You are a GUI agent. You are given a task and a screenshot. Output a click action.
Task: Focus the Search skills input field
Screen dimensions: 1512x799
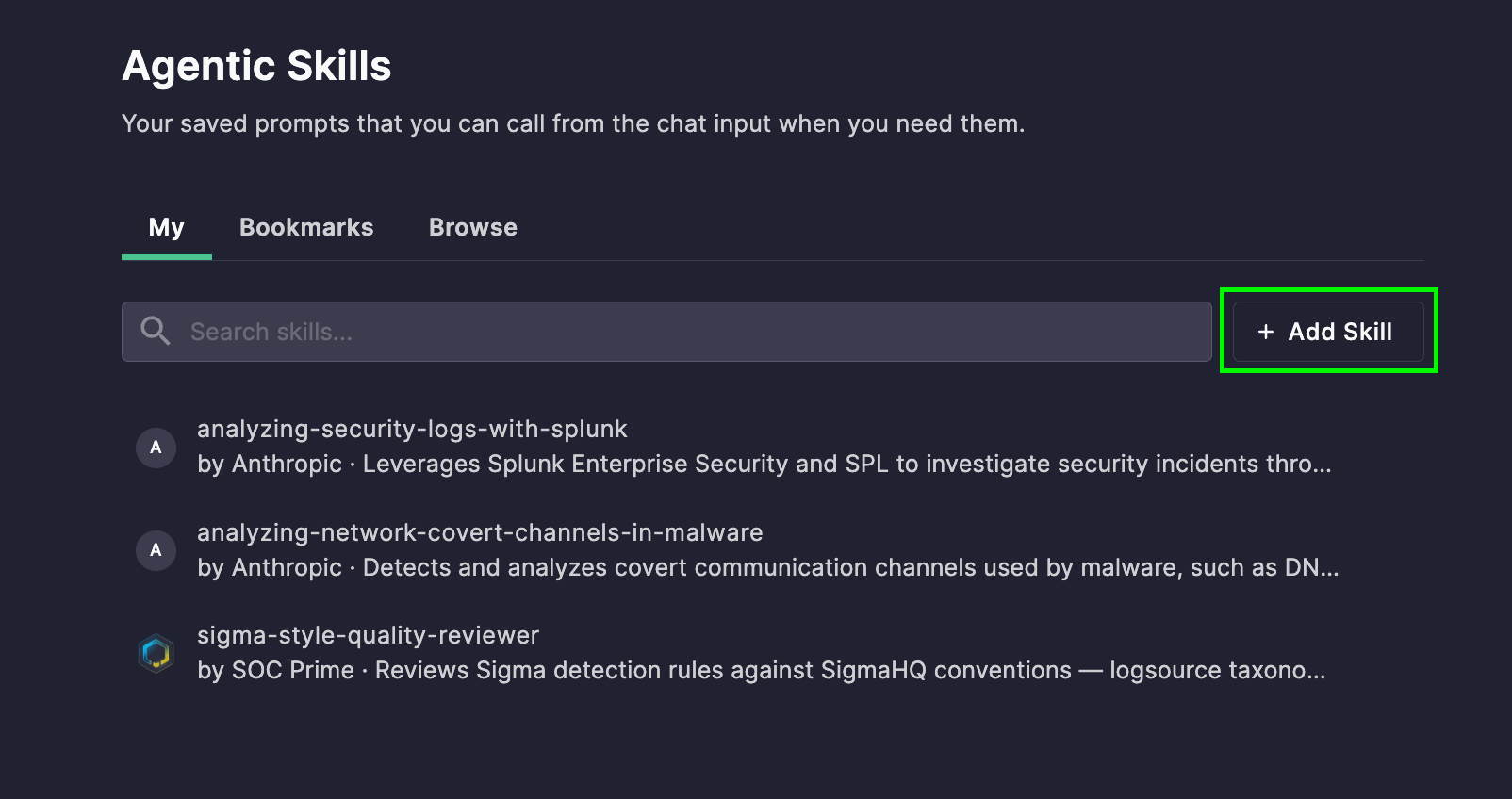(666, 332)
